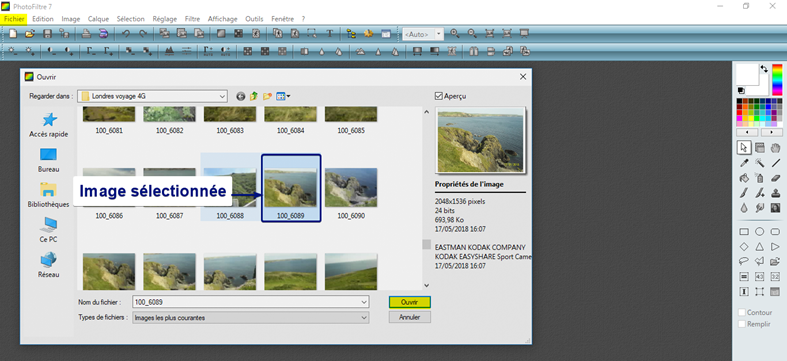
Task: Select thumbnail 100_6090
Action: click(x=351, y=193)
